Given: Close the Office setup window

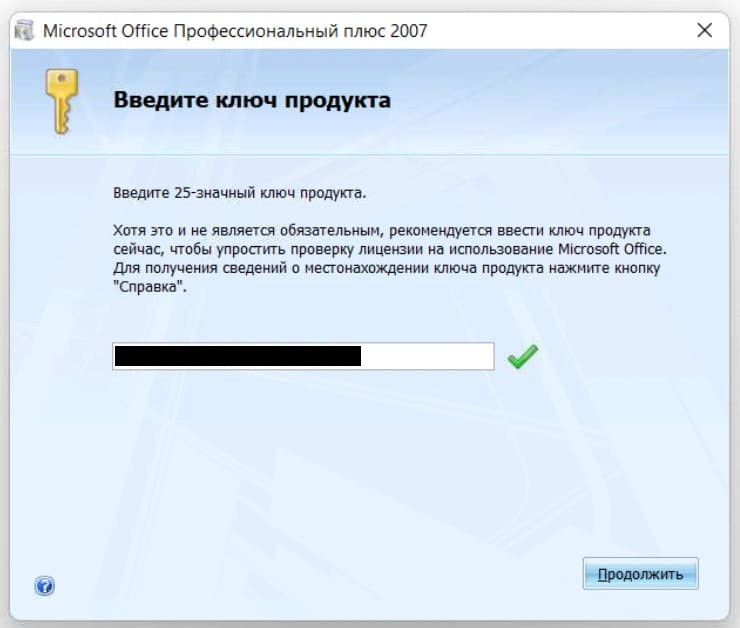Looking at the screenshot, I should pos(704,31).
